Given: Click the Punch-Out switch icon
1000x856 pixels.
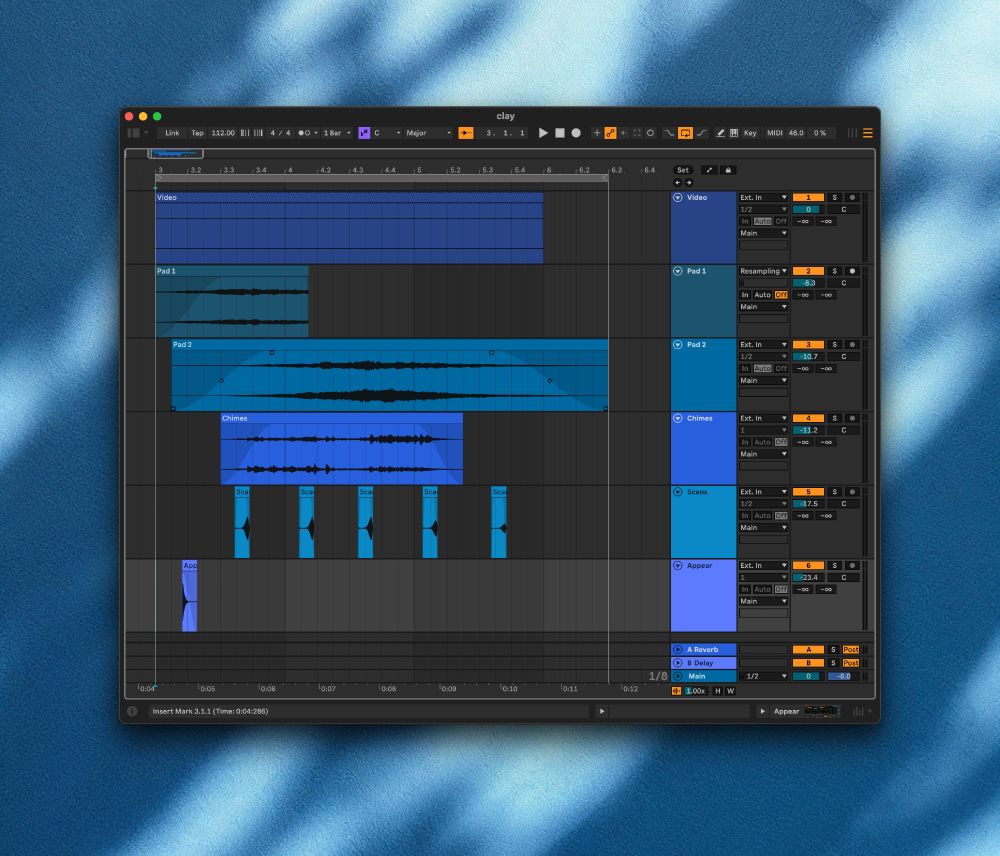Looking at the screenshot, I should coord(702,133).
